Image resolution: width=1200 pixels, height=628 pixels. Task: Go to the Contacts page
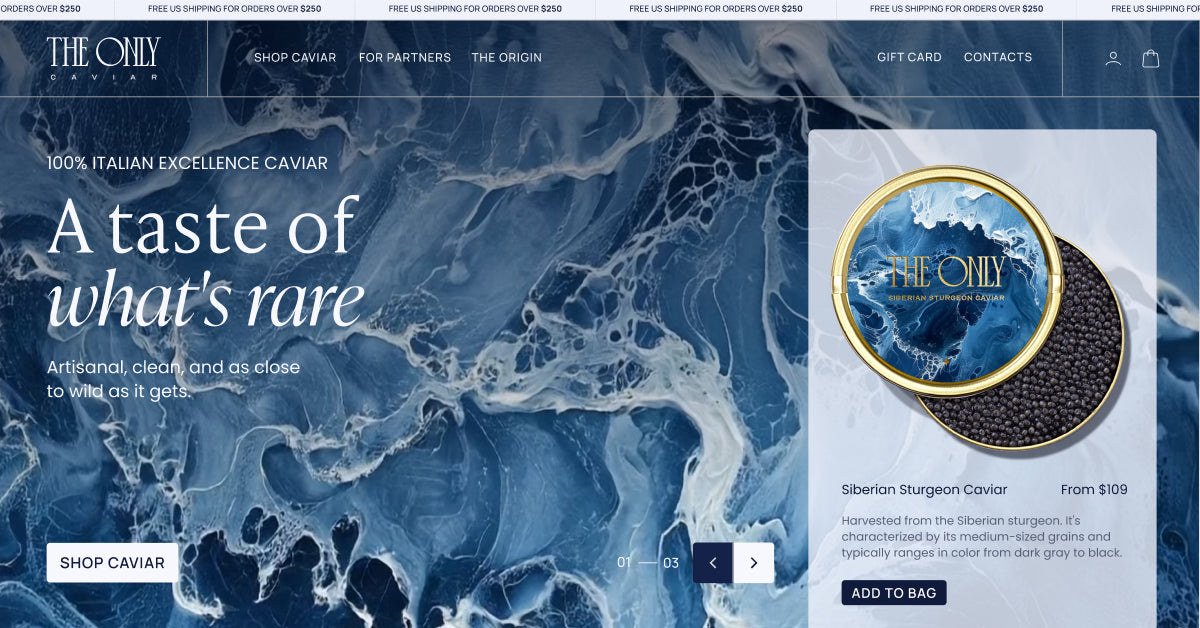coord(998,58)
